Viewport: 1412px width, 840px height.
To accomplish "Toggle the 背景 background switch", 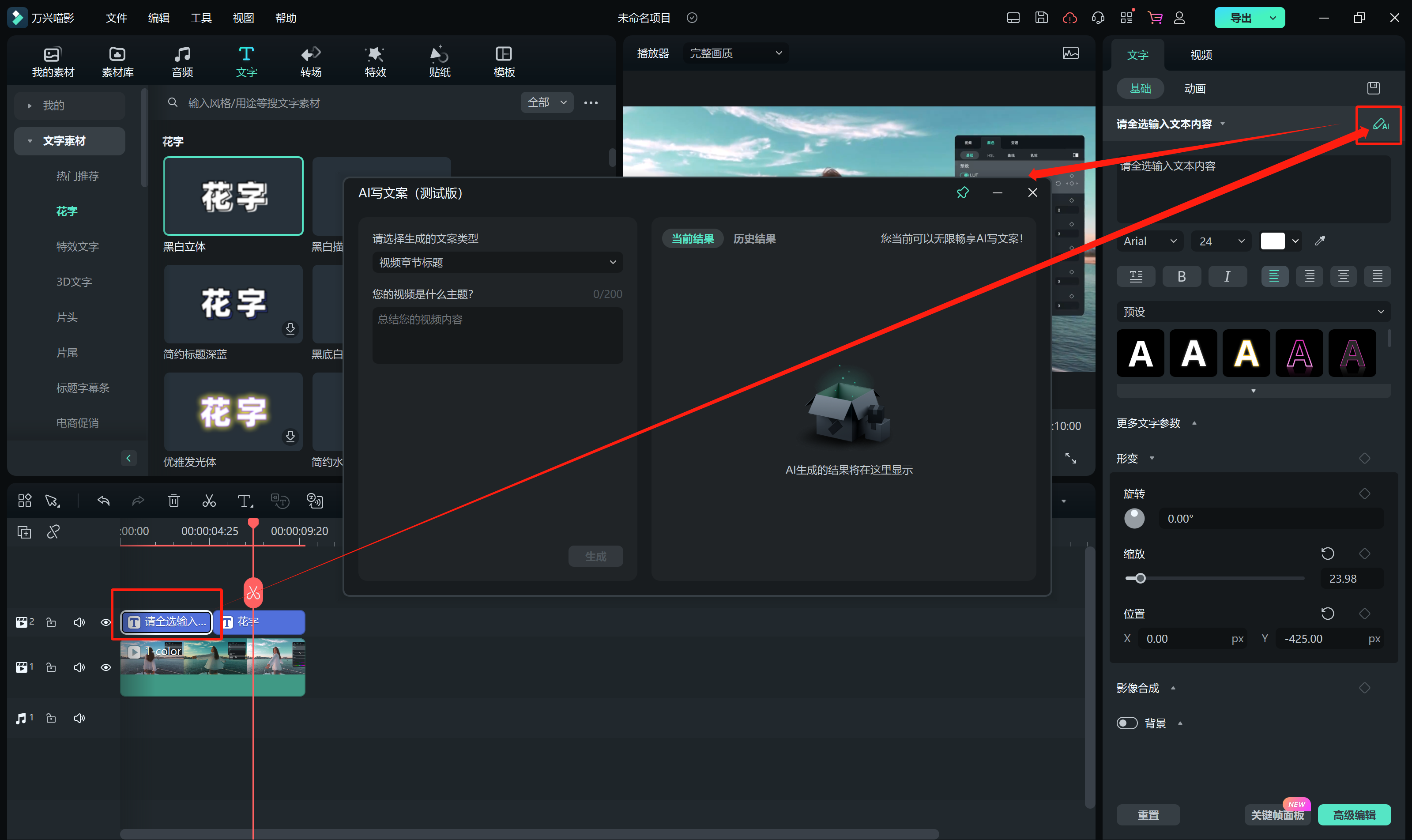I will pos(1127,723).
